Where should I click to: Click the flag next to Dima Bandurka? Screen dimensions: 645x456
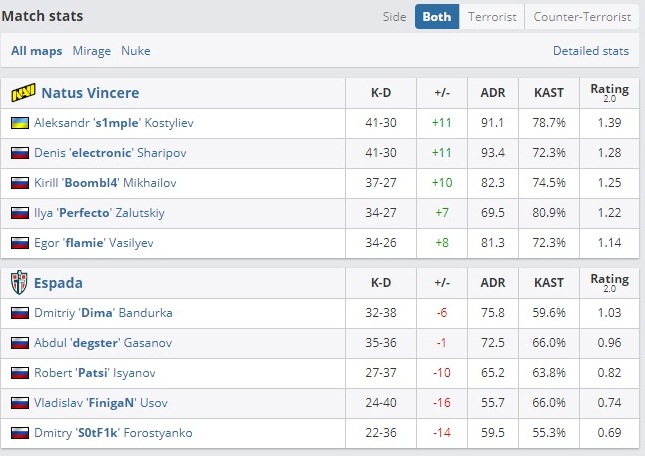tap(19, 313)
